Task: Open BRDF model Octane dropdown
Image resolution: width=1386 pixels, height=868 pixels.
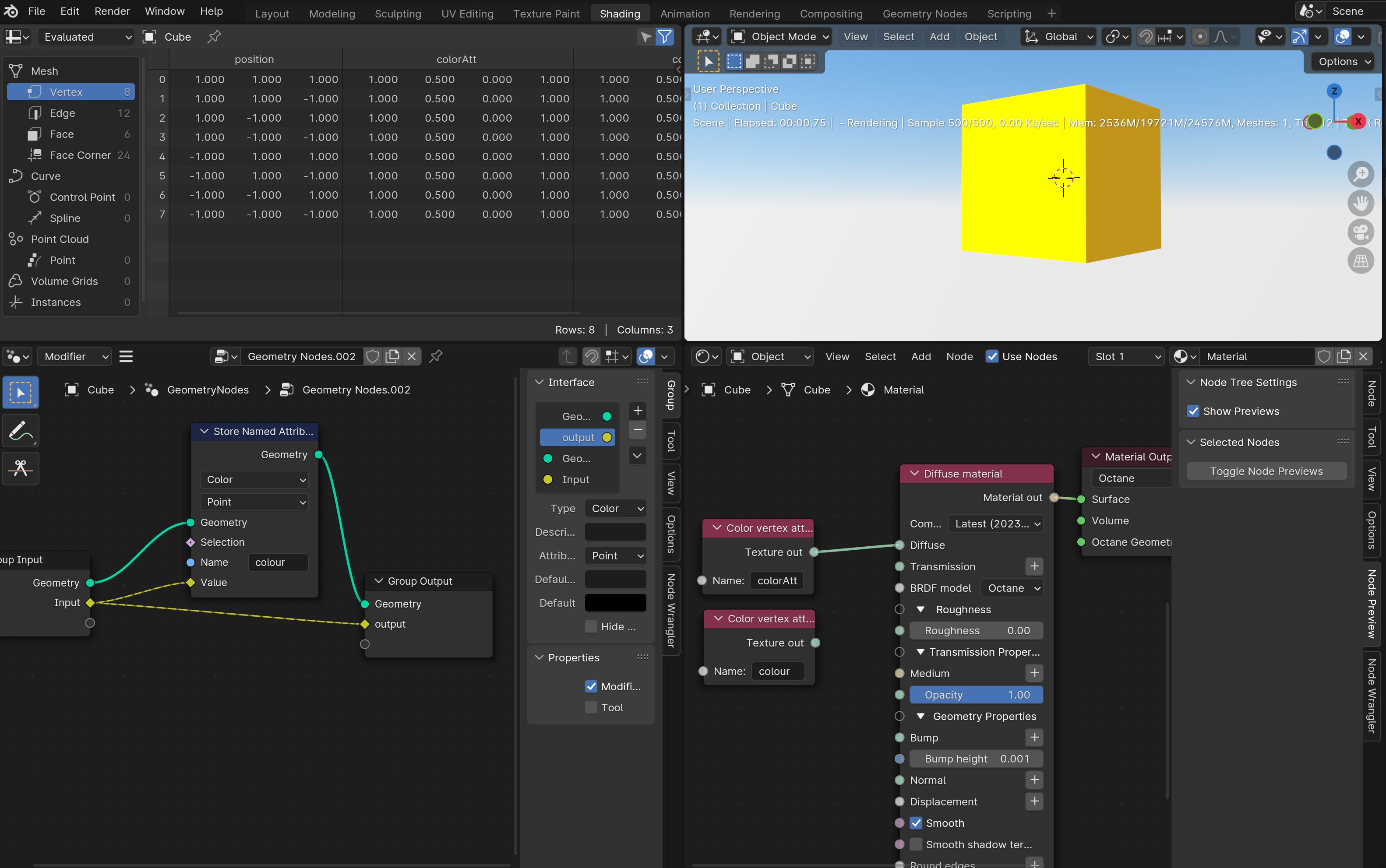Action: [1012, 588]
